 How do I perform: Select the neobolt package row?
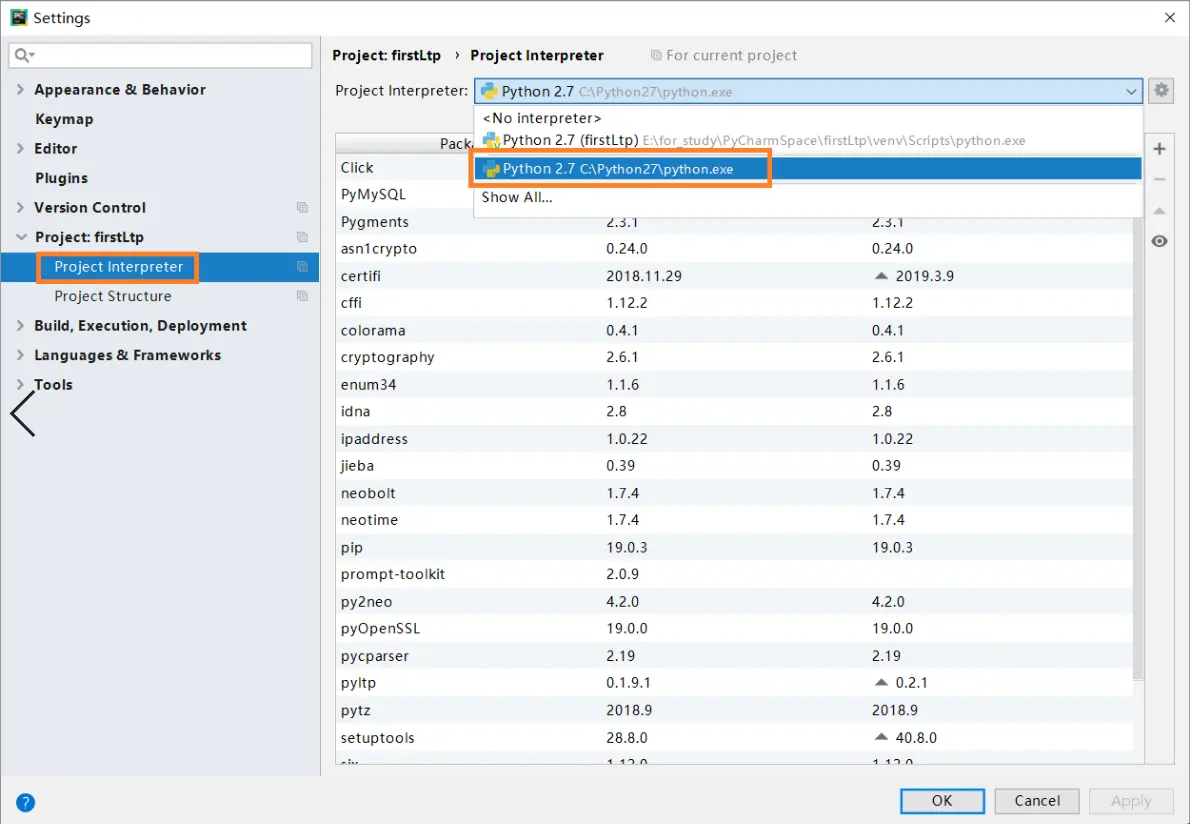(x=735, y=493)
